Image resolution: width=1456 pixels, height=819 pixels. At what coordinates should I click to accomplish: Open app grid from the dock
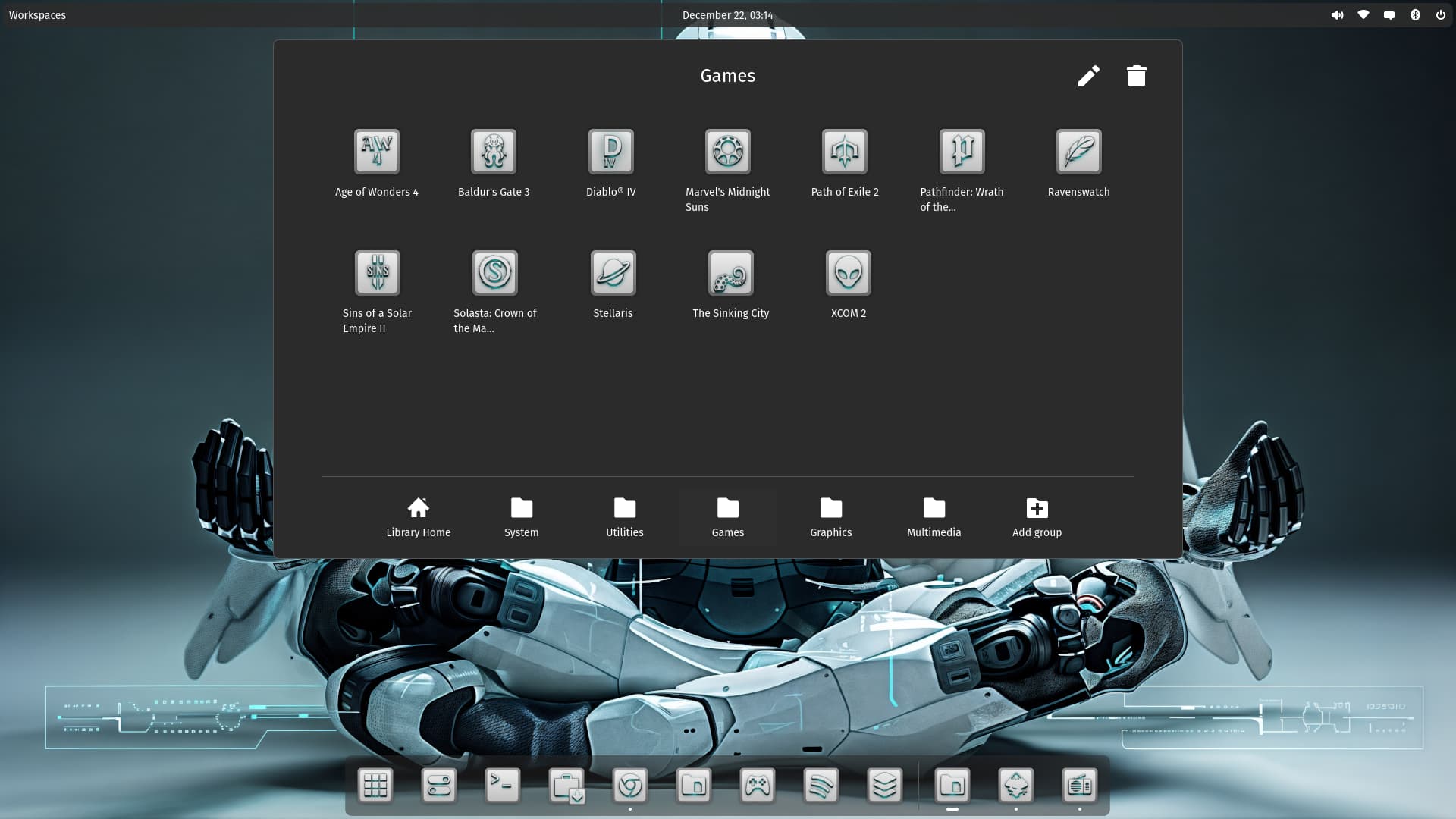click(375, 786)
